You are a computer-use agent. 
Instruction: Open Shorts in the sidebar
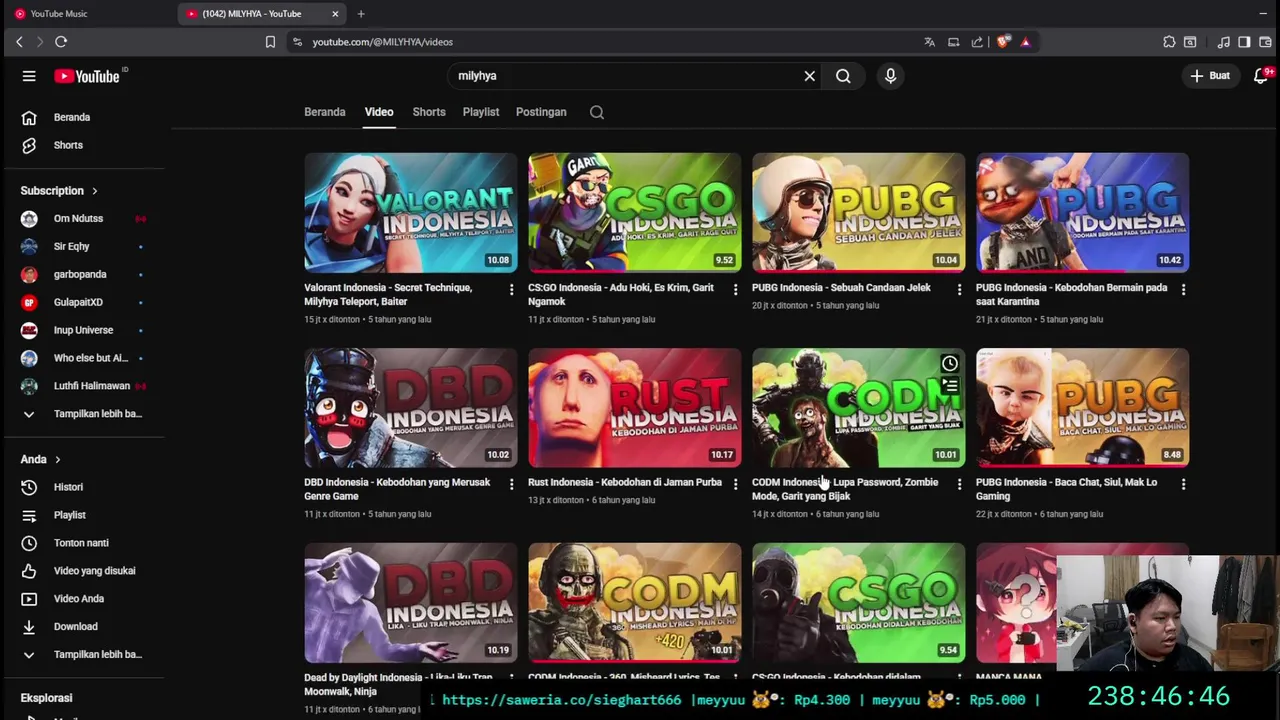68,145
